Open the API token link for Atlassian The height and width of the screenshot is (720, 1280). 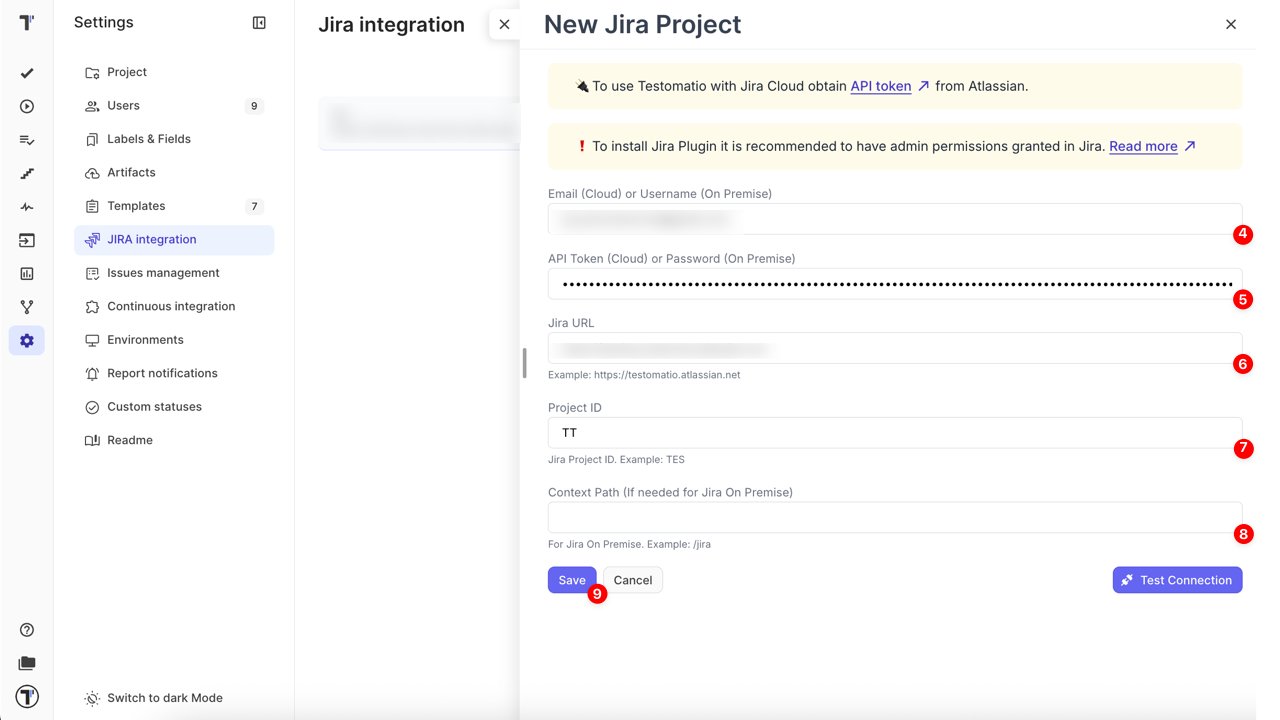coord(879,86)
